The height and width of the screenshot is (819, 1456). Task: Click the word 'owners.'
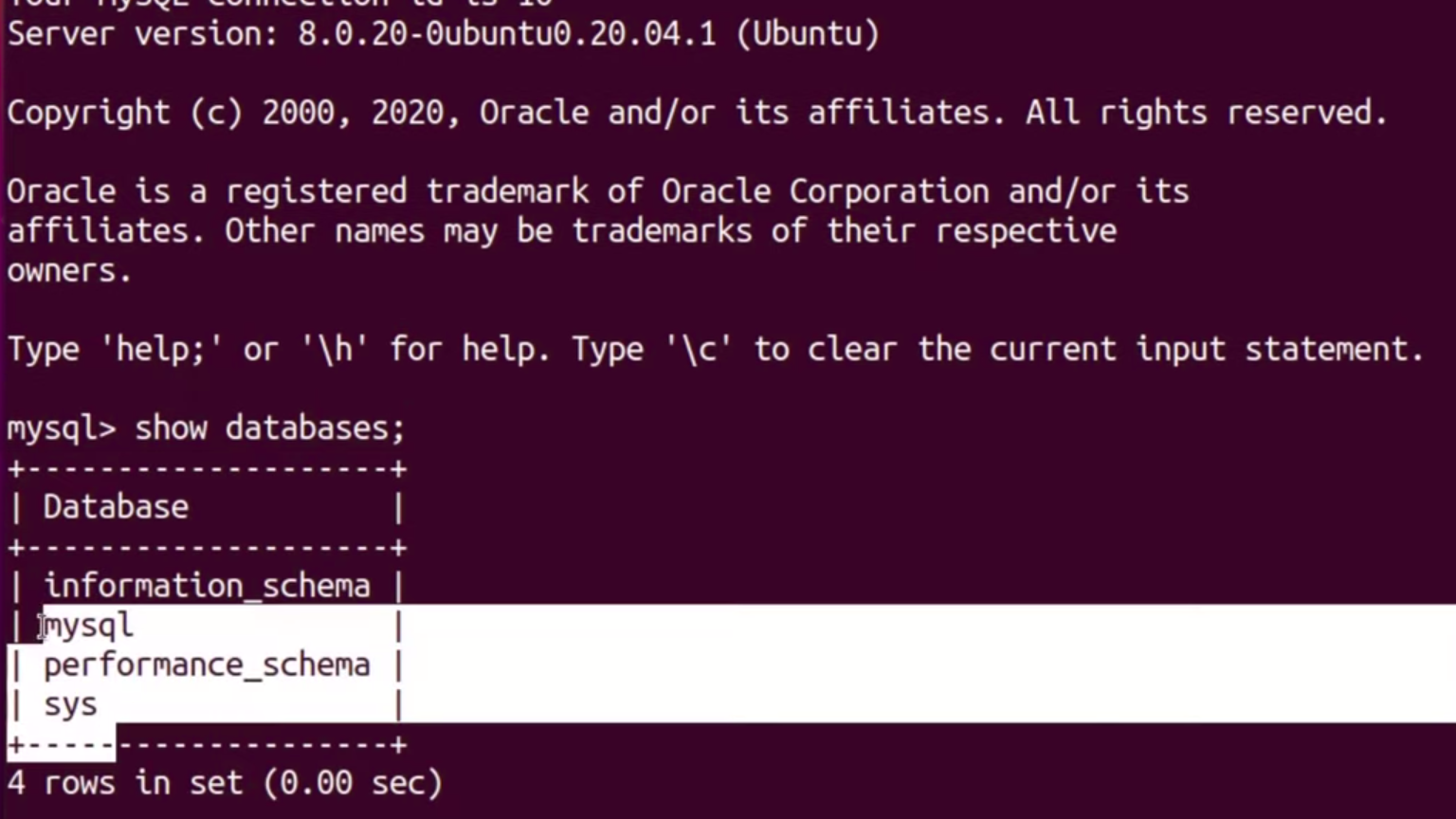pos(68,271)
